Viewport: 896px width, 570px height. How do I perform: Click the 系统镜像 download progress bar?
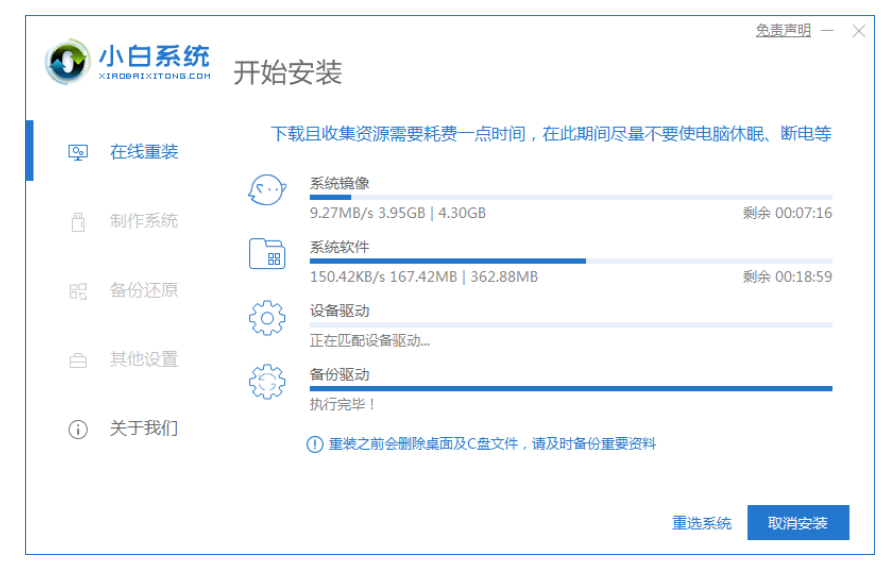570,198
